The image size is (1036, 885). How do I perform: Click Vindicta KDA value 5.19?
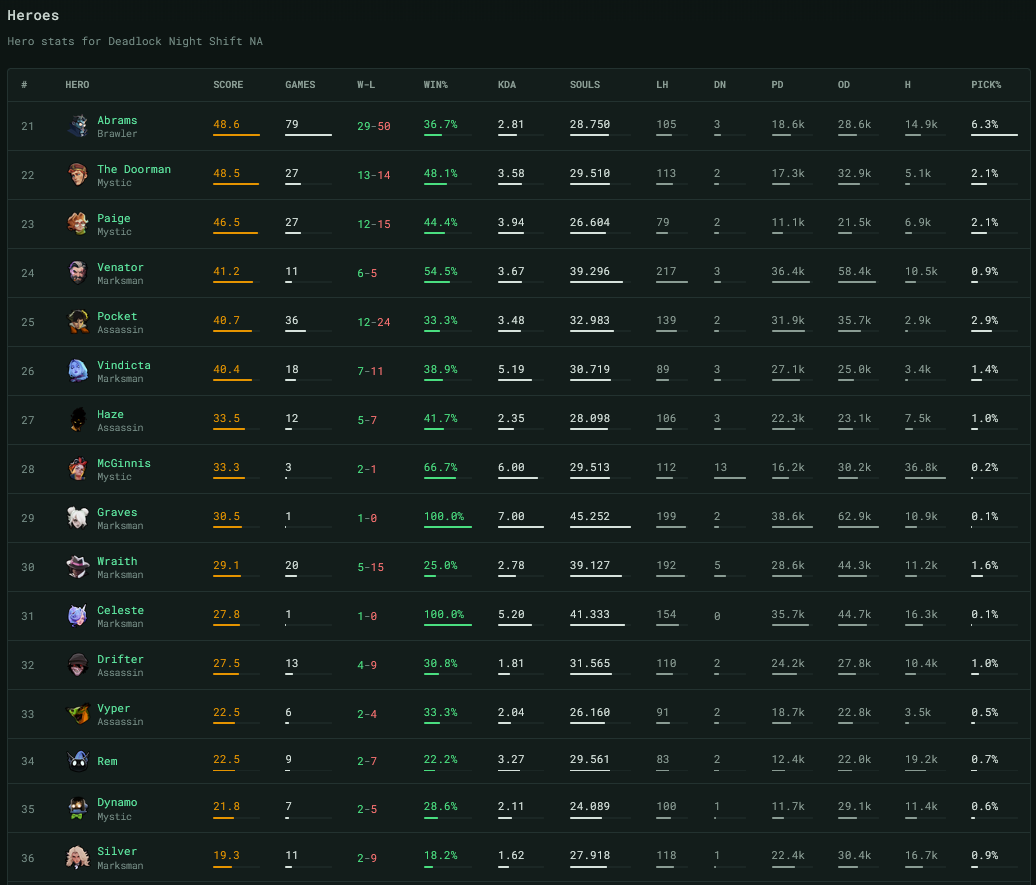pyautogui.click(x=511, y=369)
